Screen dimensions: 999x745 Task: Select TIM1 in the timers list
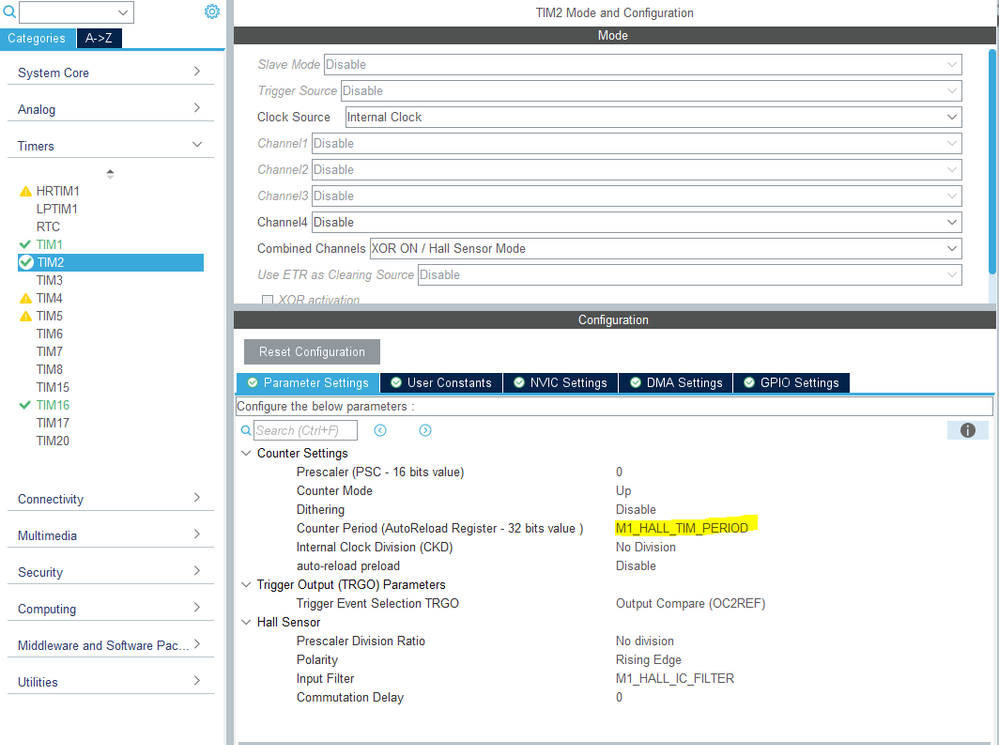49,245
